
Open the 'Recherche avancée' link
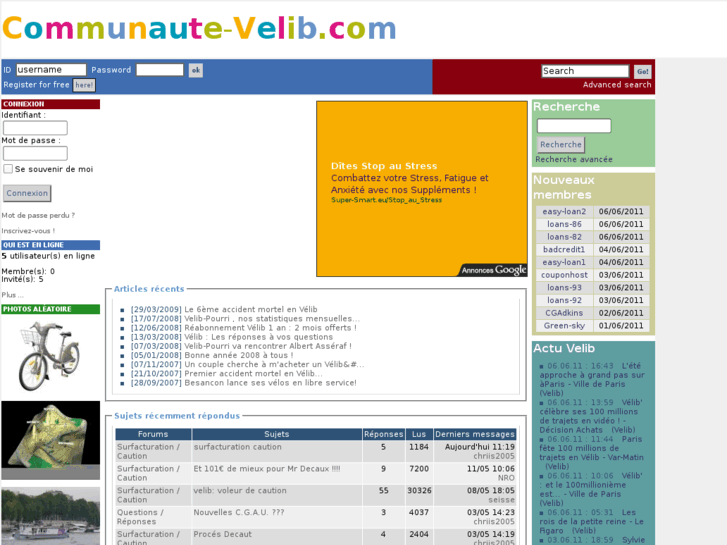click(x=574, y=159)
